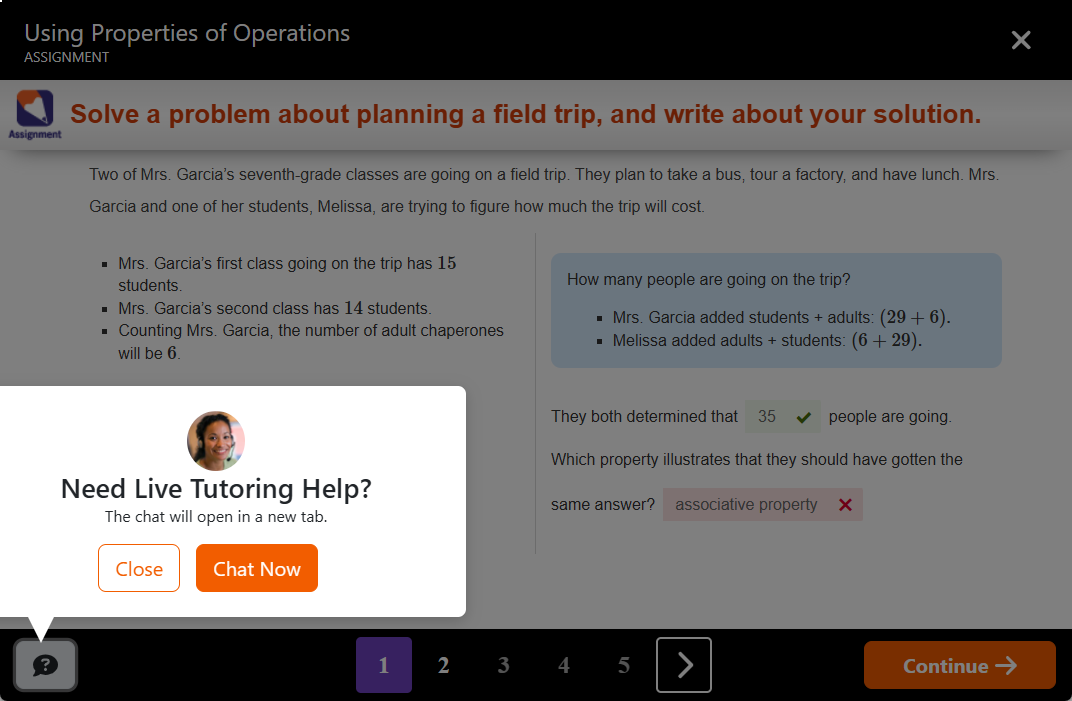Viewport: 1072px width, 701px height.
Task: Click 'How many people are going on the trip?'
Action: [709, 280]
